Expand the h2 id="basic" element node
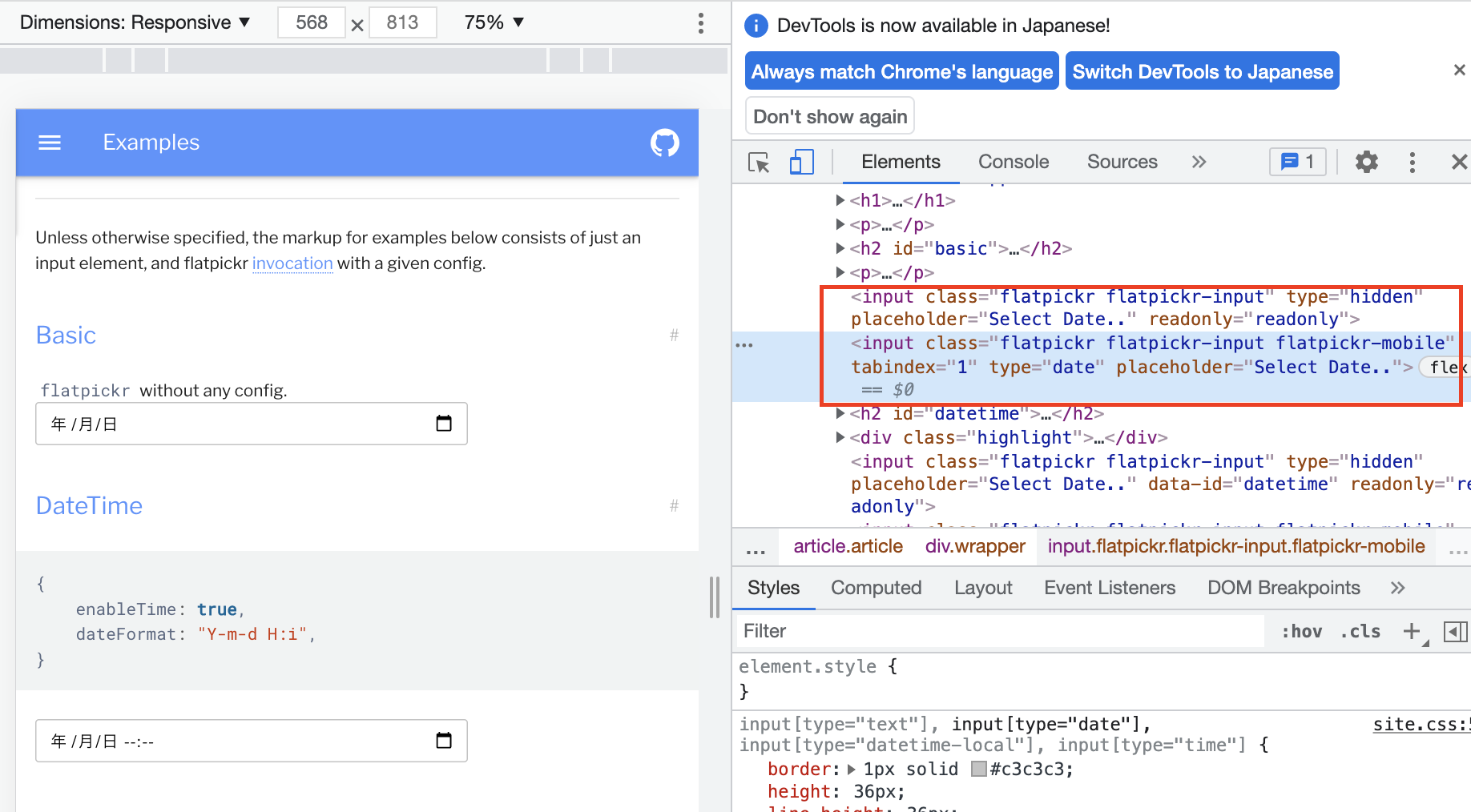 tap(839, 248)
